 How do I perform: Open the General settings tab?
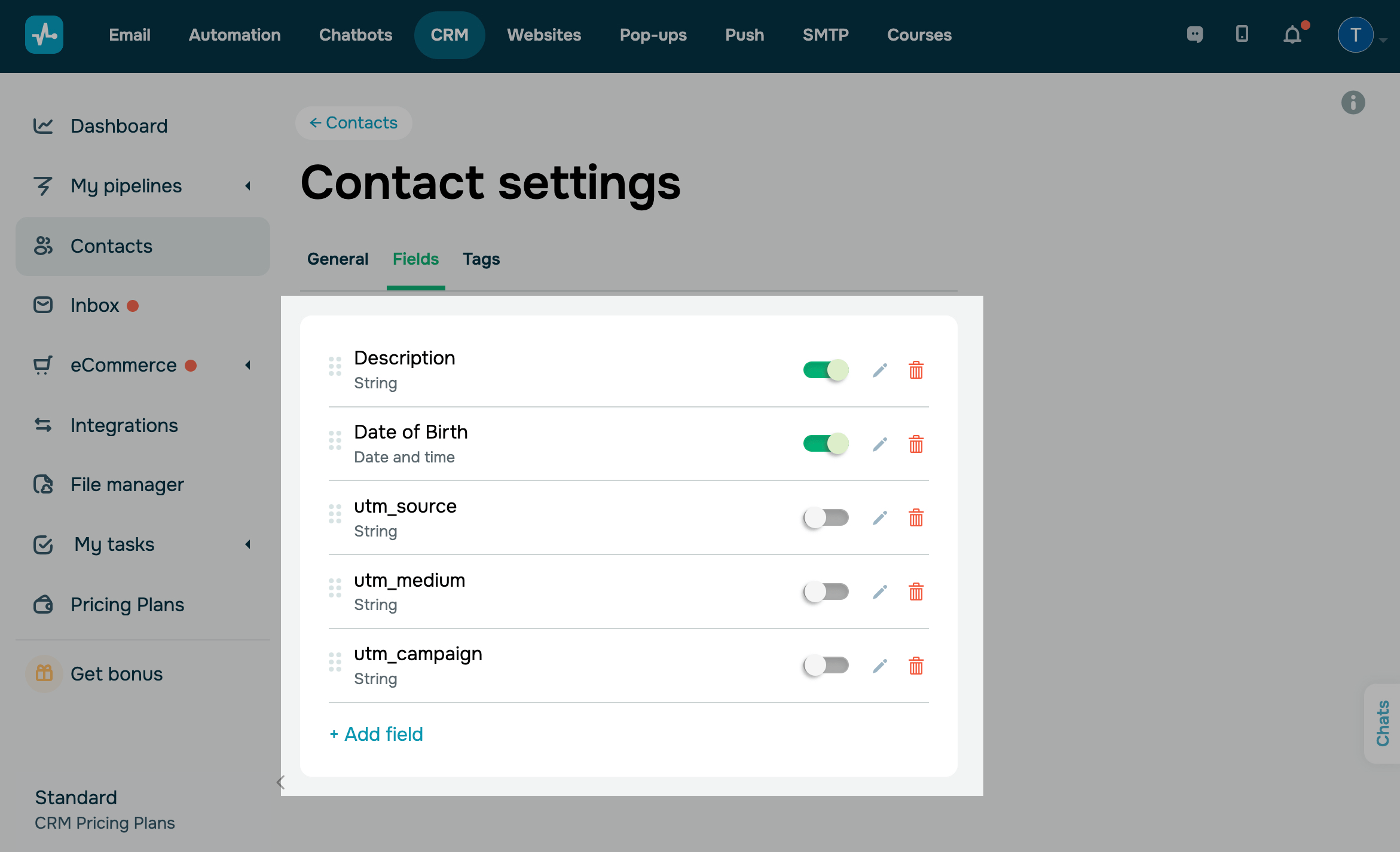click(338, 259)
